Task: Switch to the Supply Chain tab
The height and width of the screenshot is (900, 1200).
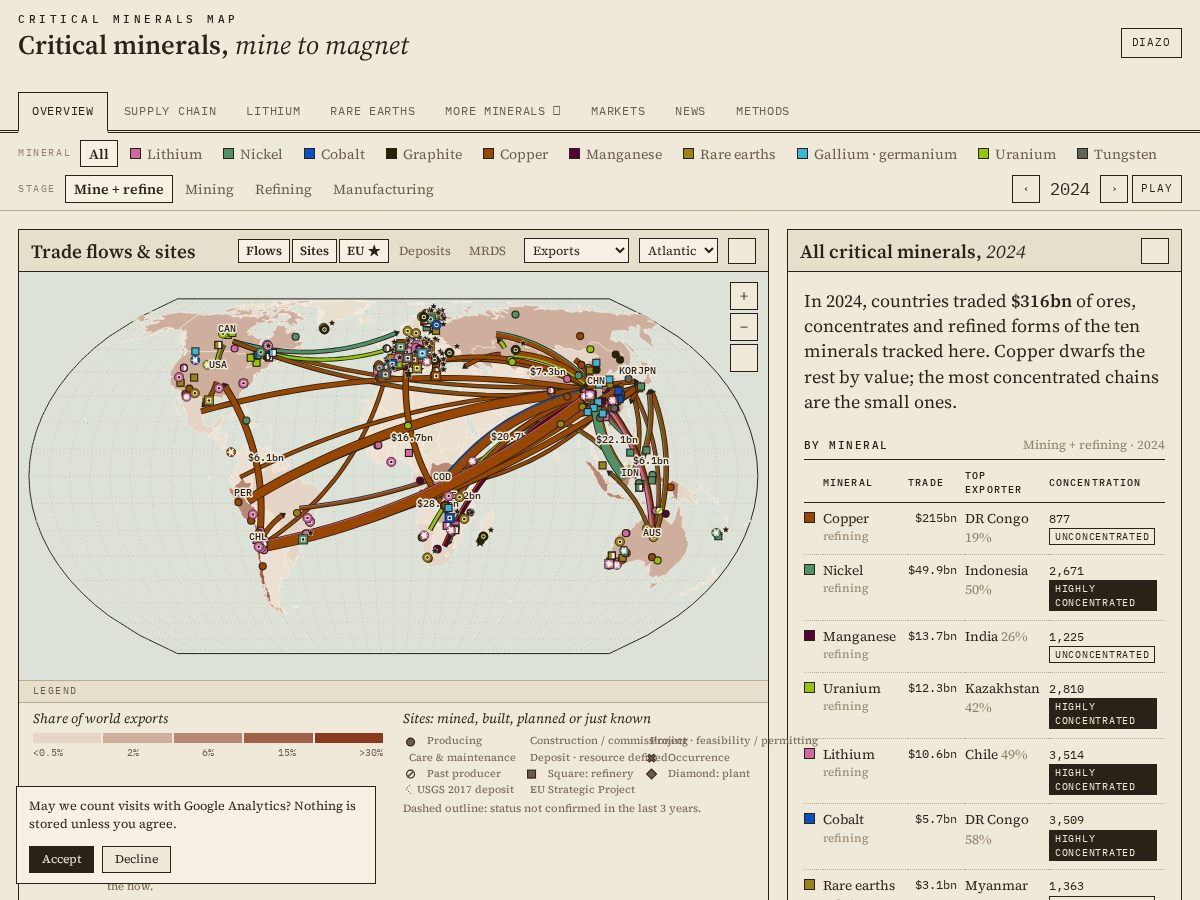Action: click(x=170, y=111)
